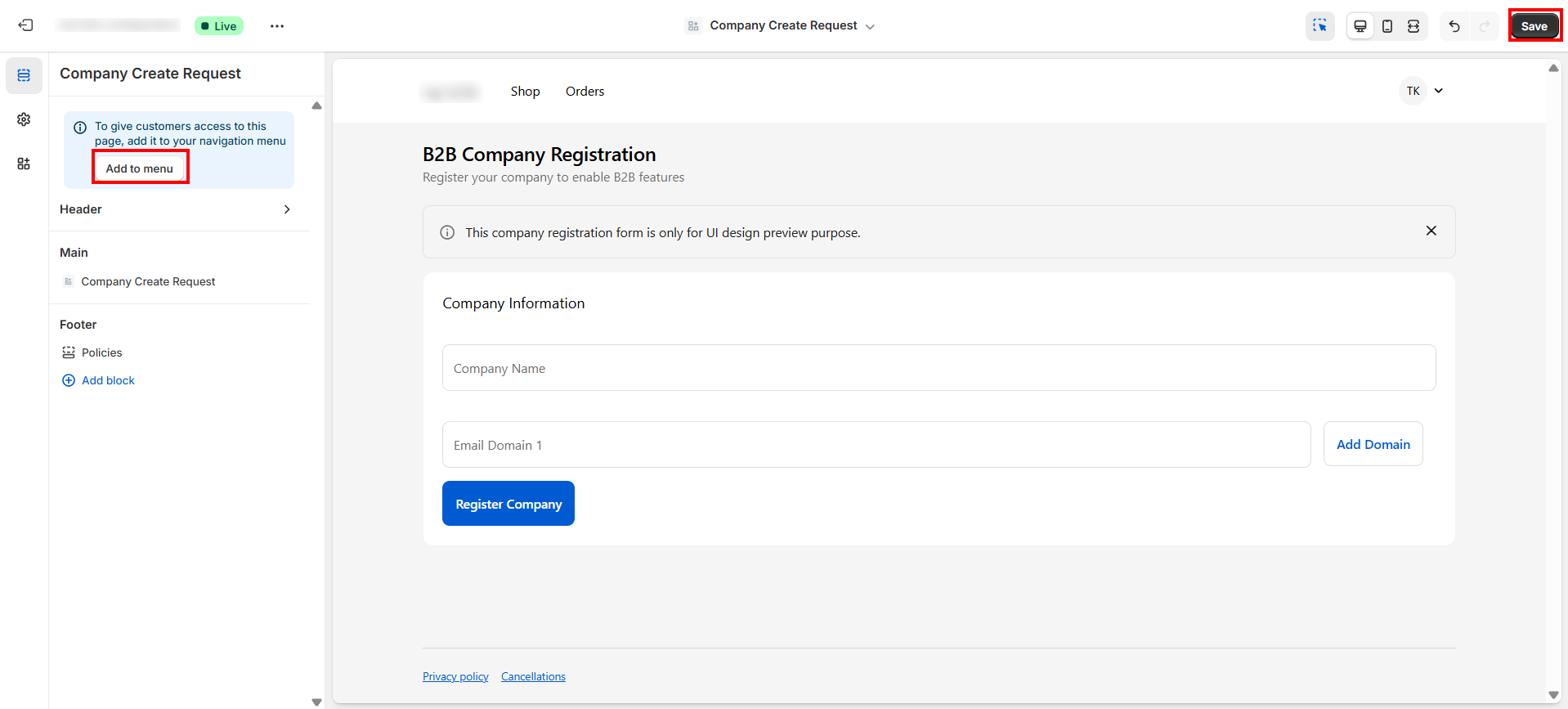1568x709 pixels.
Task: Switch to desktop preview icon
Action: 1360,26
